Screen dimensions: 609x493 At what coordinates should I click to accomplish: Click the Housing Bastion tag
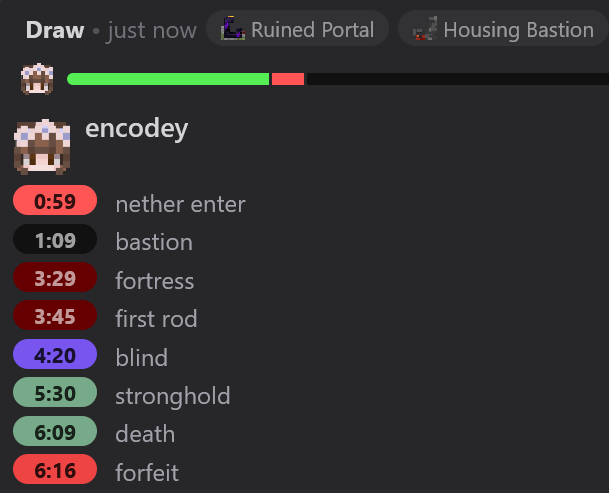pos(503,28)
